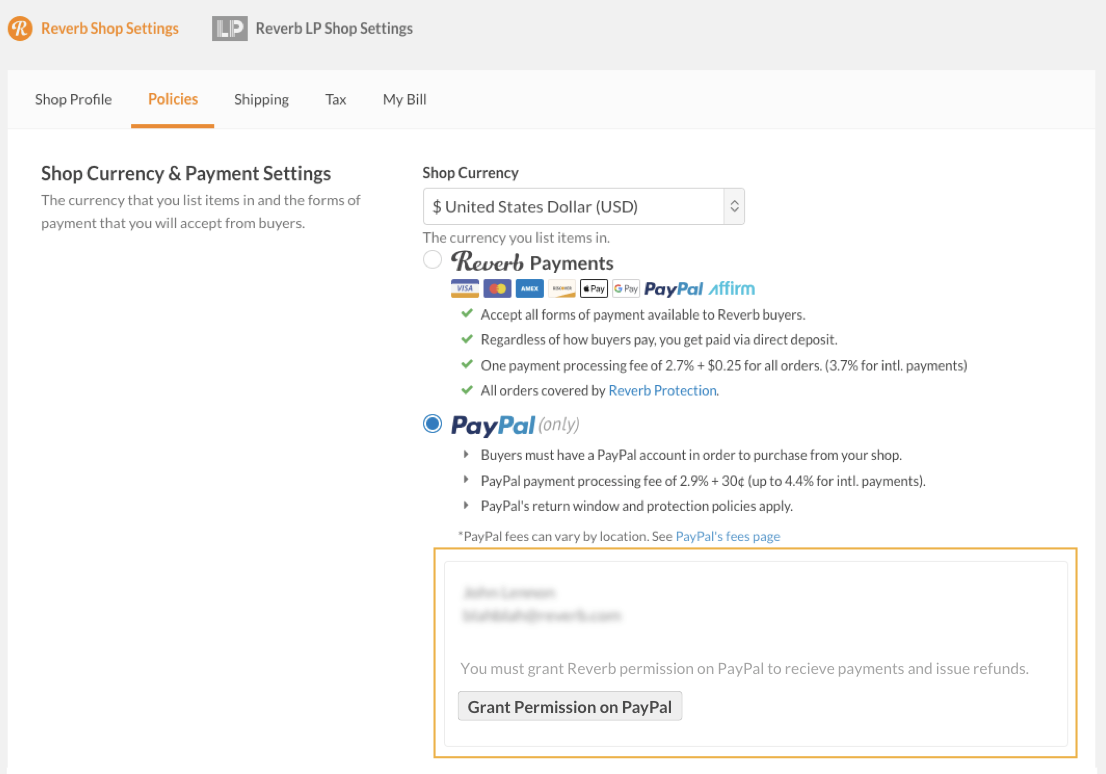This screenshot has height=774, width=1106.
Task: Select the Reverb Payments radio button
Action: [x=432, y=260]
